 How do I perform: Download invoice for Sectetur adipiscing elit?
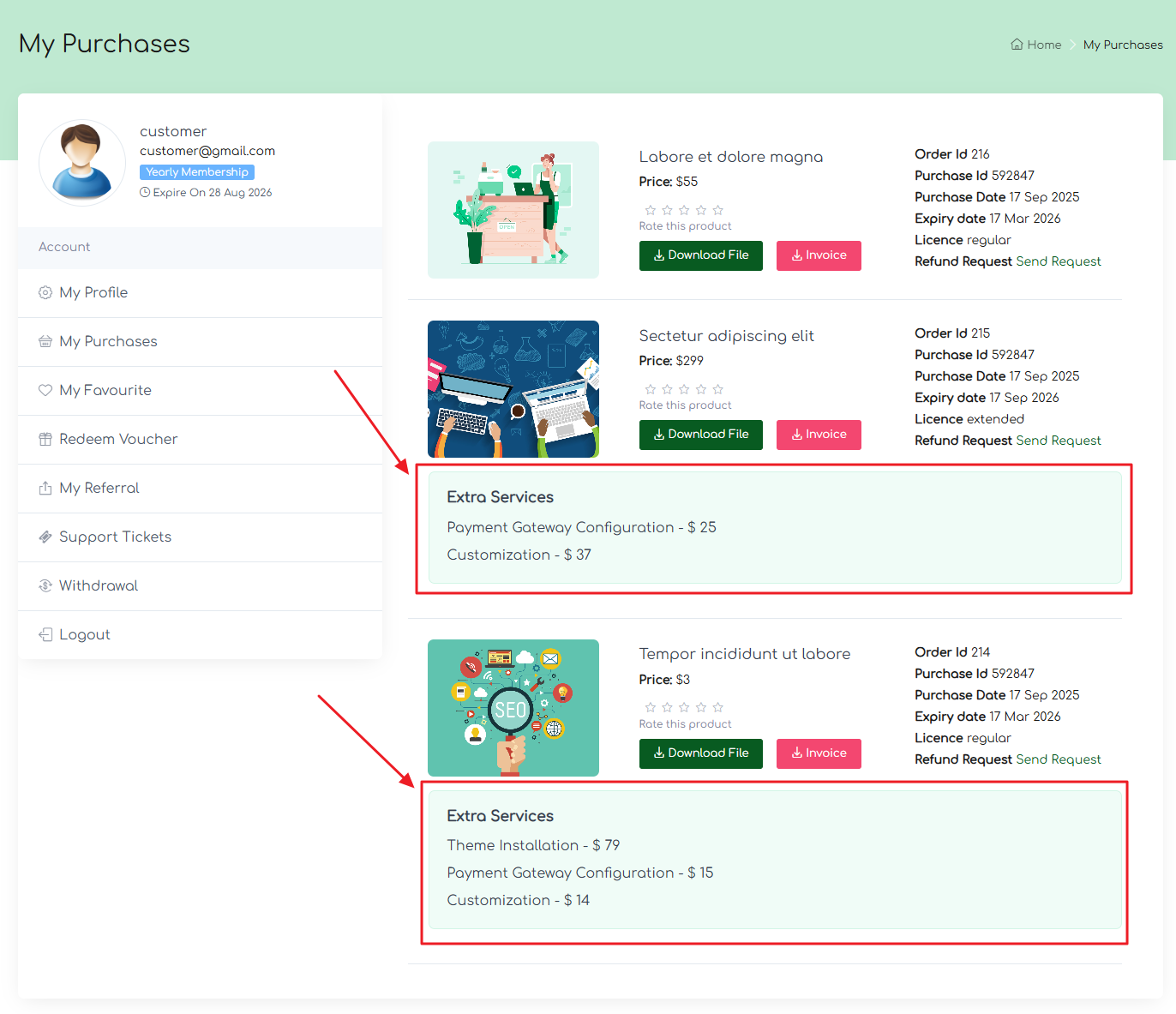[x=819, y=435]
